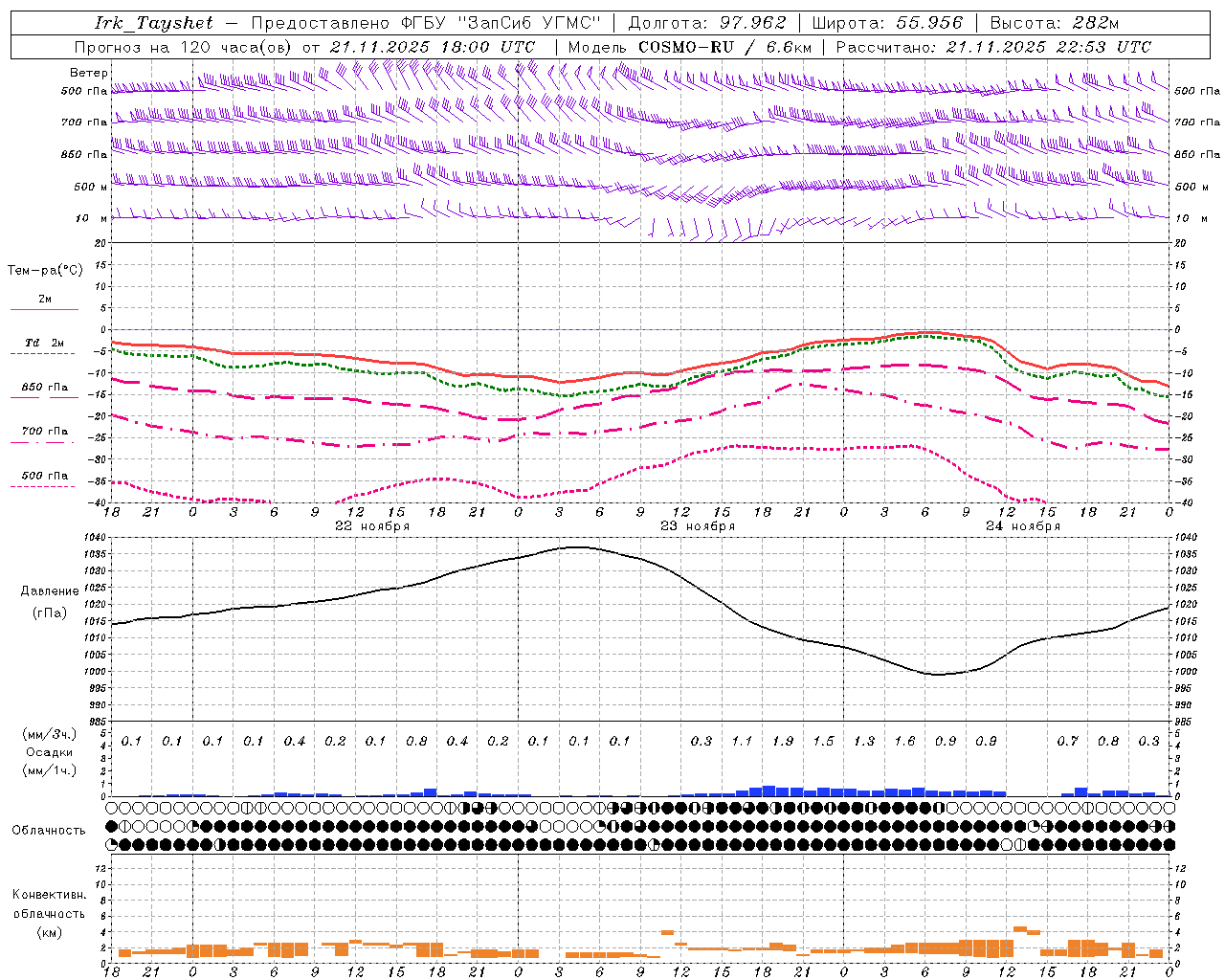This screenshot has height=980, width=1225.
Task: Click the 3-hour precipitation value 1.3
Action: [864, 742]
